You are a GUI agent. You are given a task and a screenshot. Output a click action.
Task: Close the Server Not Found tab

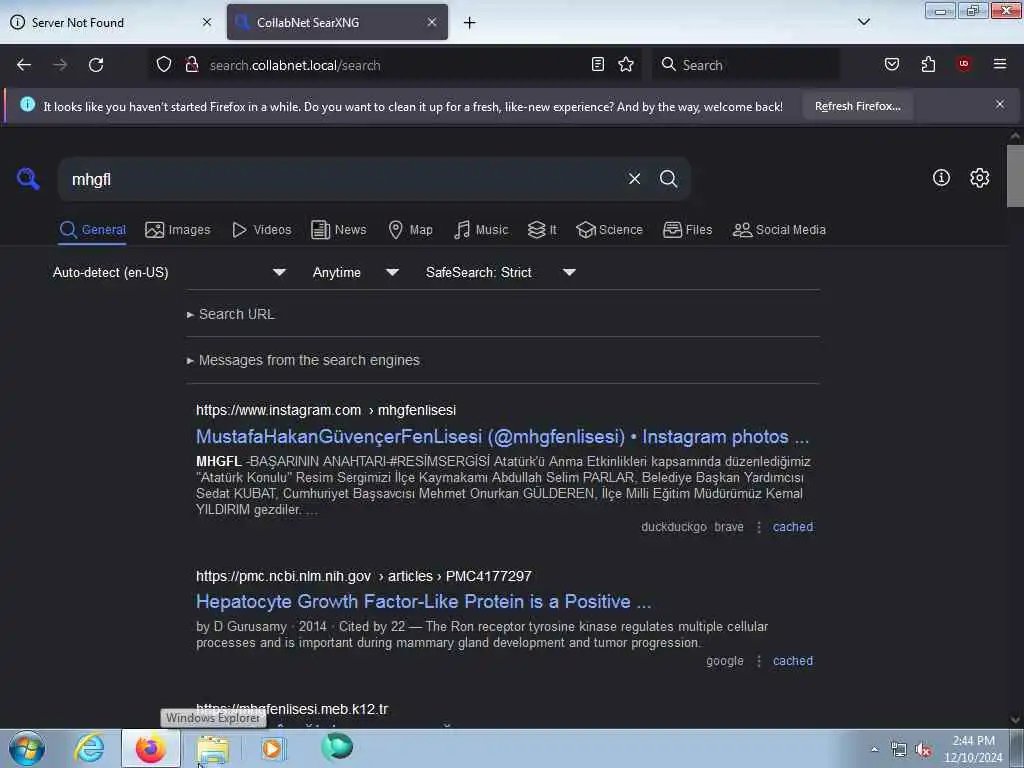point(207,22)
